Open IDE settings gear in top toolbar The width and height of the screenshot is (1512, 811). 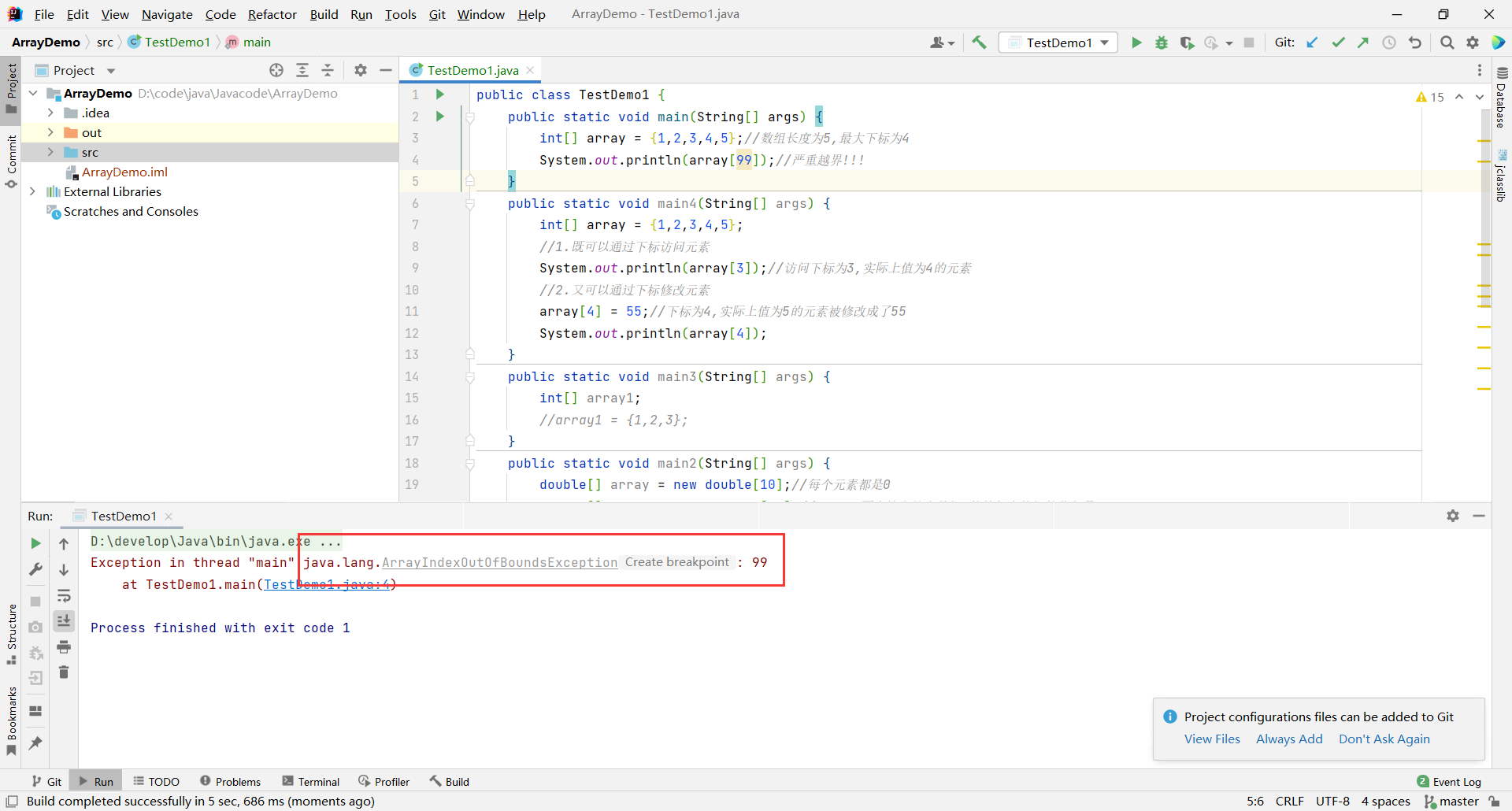click(x=1473, y=43)
